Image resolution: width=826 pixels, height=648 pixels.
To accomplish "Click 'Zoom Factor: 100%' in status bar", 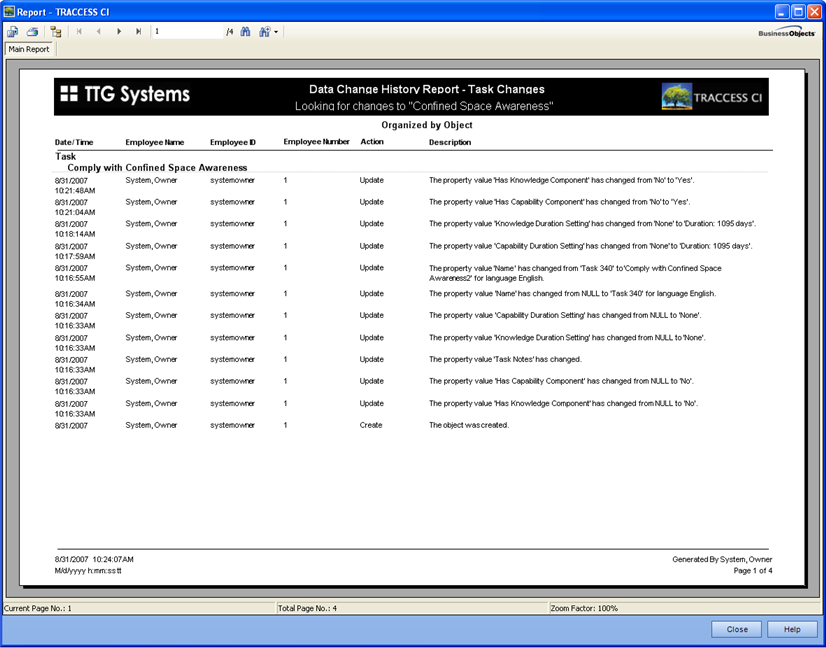I will pyautogui.click(x=584, y=608).
